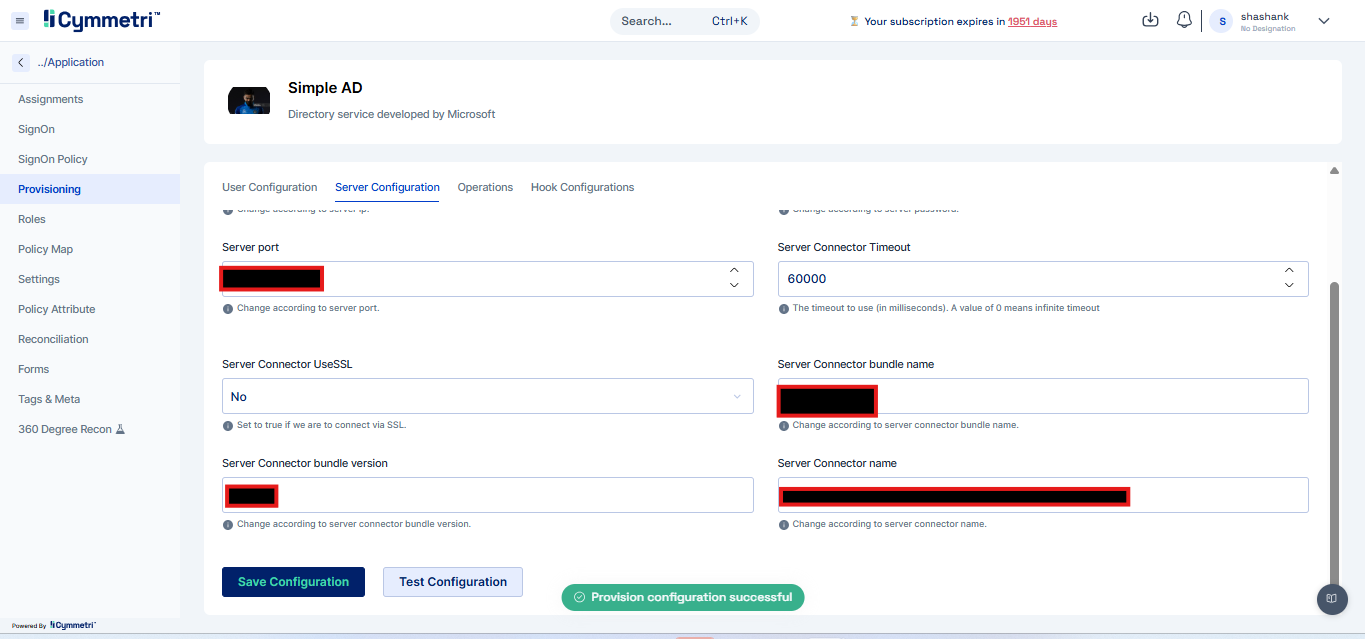Click the 'Powered By Cymmetri' footer logo
Screen dimensions: 1365x639
pos(54,625)
